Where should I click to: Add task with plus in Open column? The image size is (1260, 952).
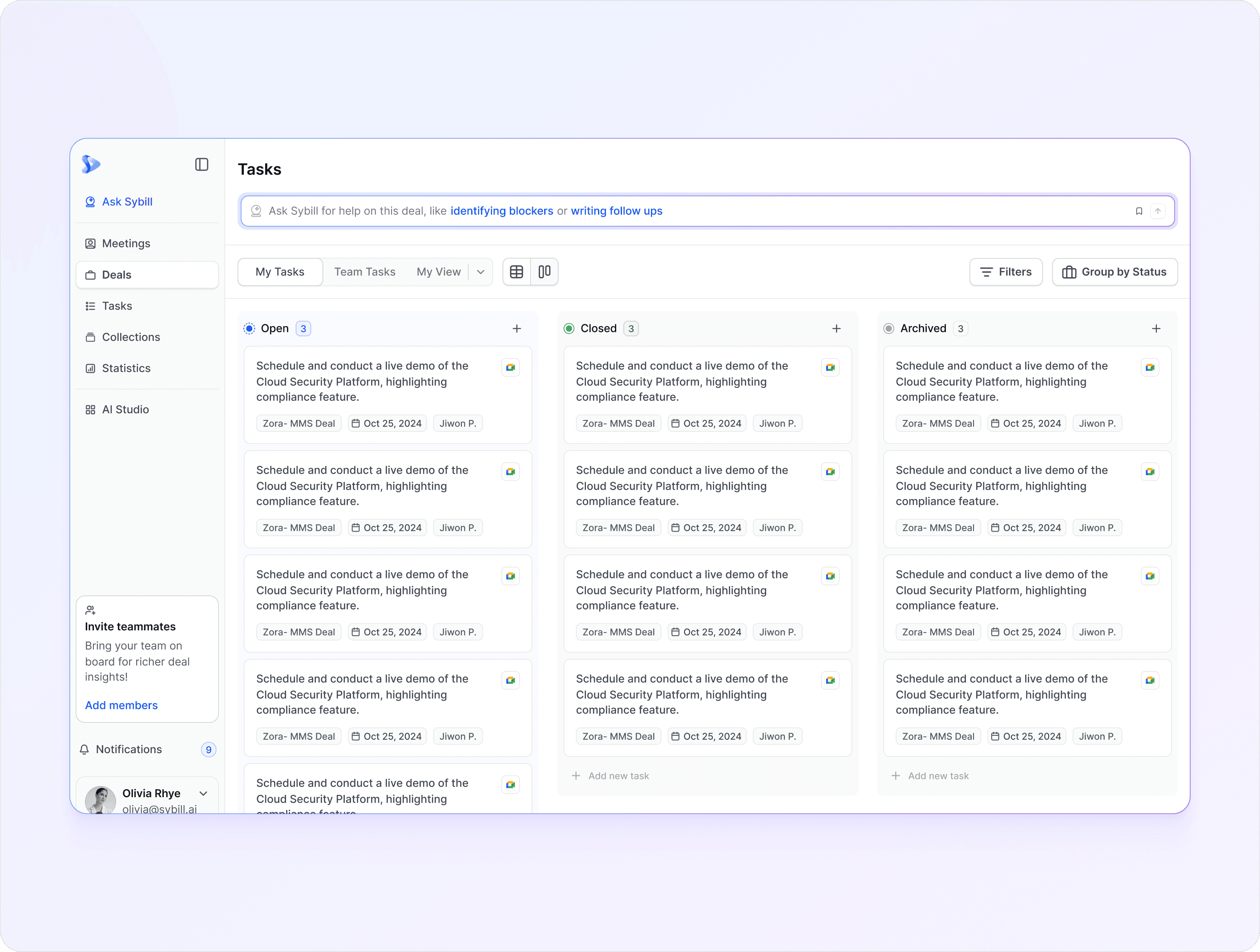click(x=517, y=329)
